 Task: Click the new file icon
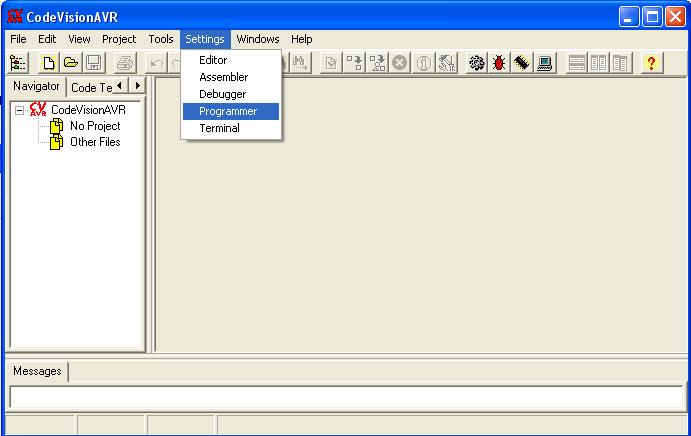[x=48, y=63]
